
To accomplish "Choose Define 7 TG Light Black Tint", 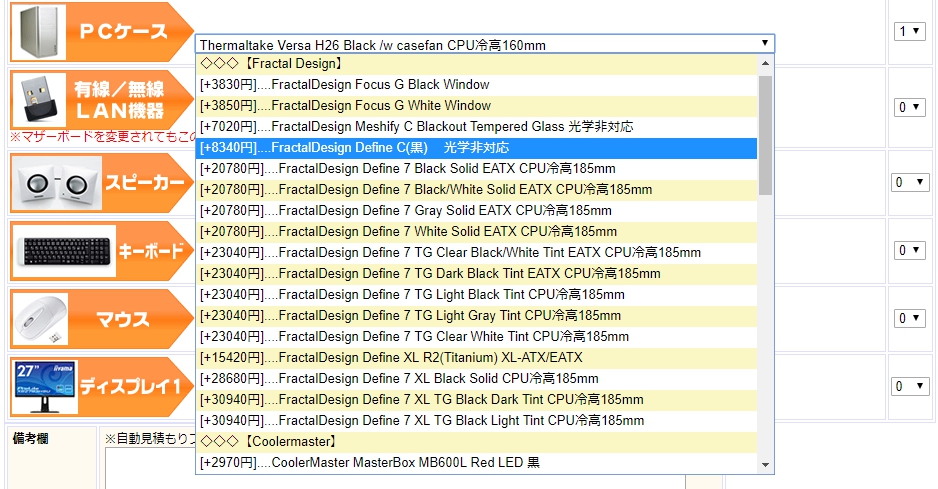I will (476, 294).
